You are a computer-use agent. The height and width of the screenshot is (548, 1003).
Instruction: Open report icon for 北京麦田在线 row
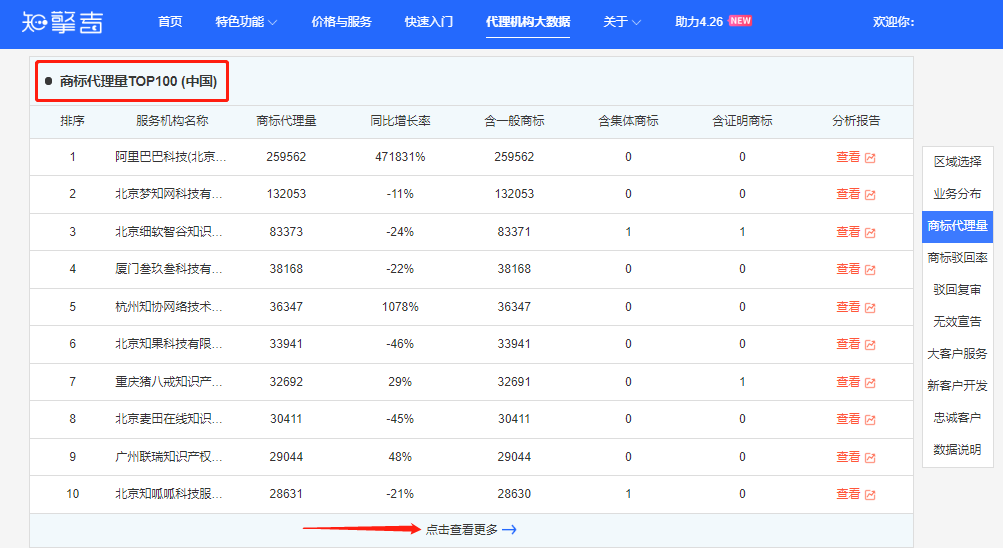coord(870,419)
